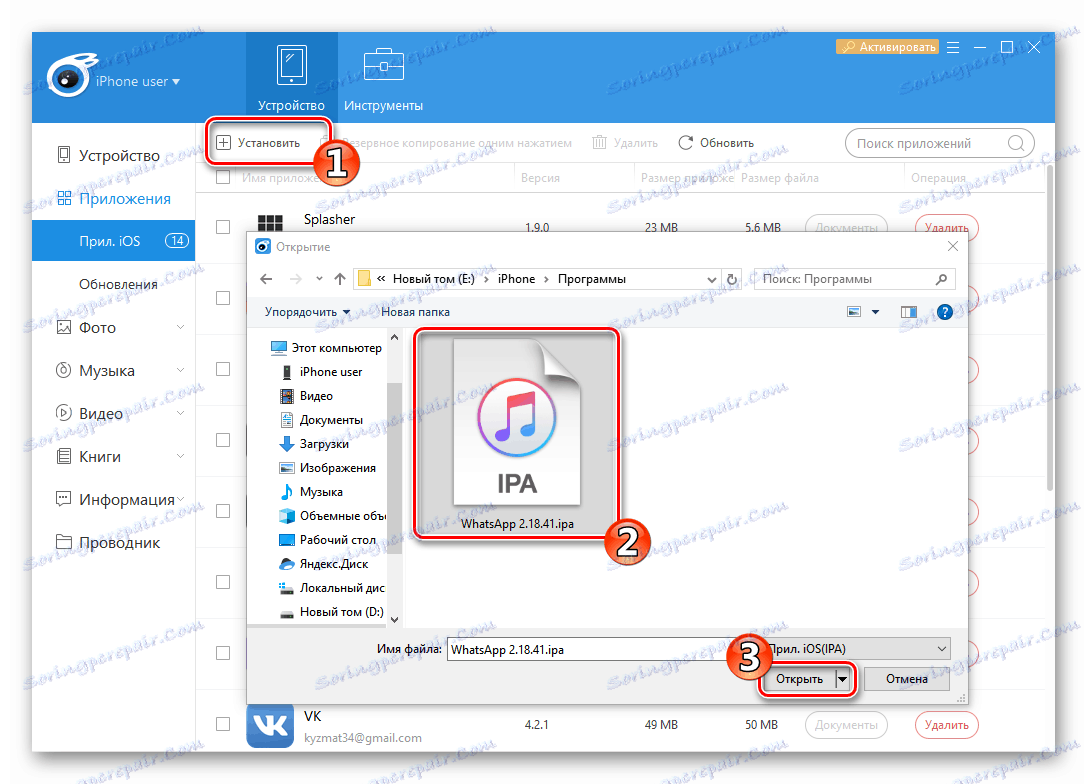Screen dimensions: 1087x784
Task: Change the view mode icon in dialog
Action: pos(854,312)
